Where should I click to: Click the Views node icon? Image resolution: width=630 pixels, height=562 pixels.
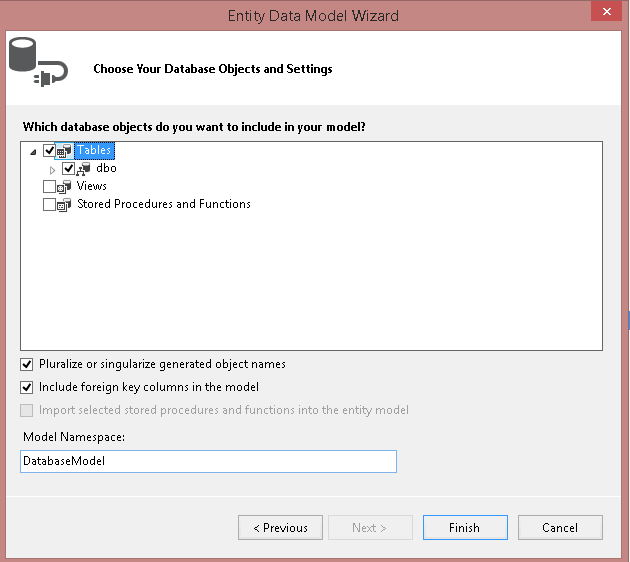[x=66, y=187]
